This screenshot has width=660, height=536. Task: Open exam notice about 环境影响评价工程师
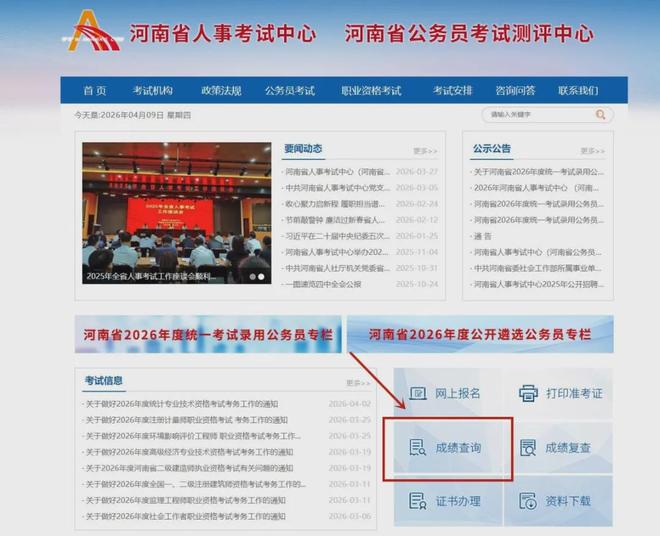[193, 436]
